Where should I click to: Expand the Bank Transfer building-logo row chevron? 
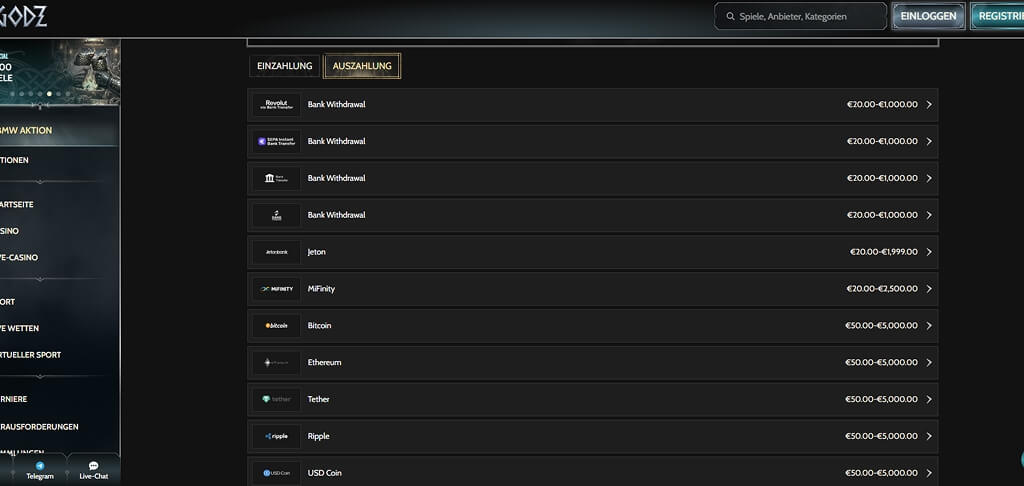[x=929, y=178]
